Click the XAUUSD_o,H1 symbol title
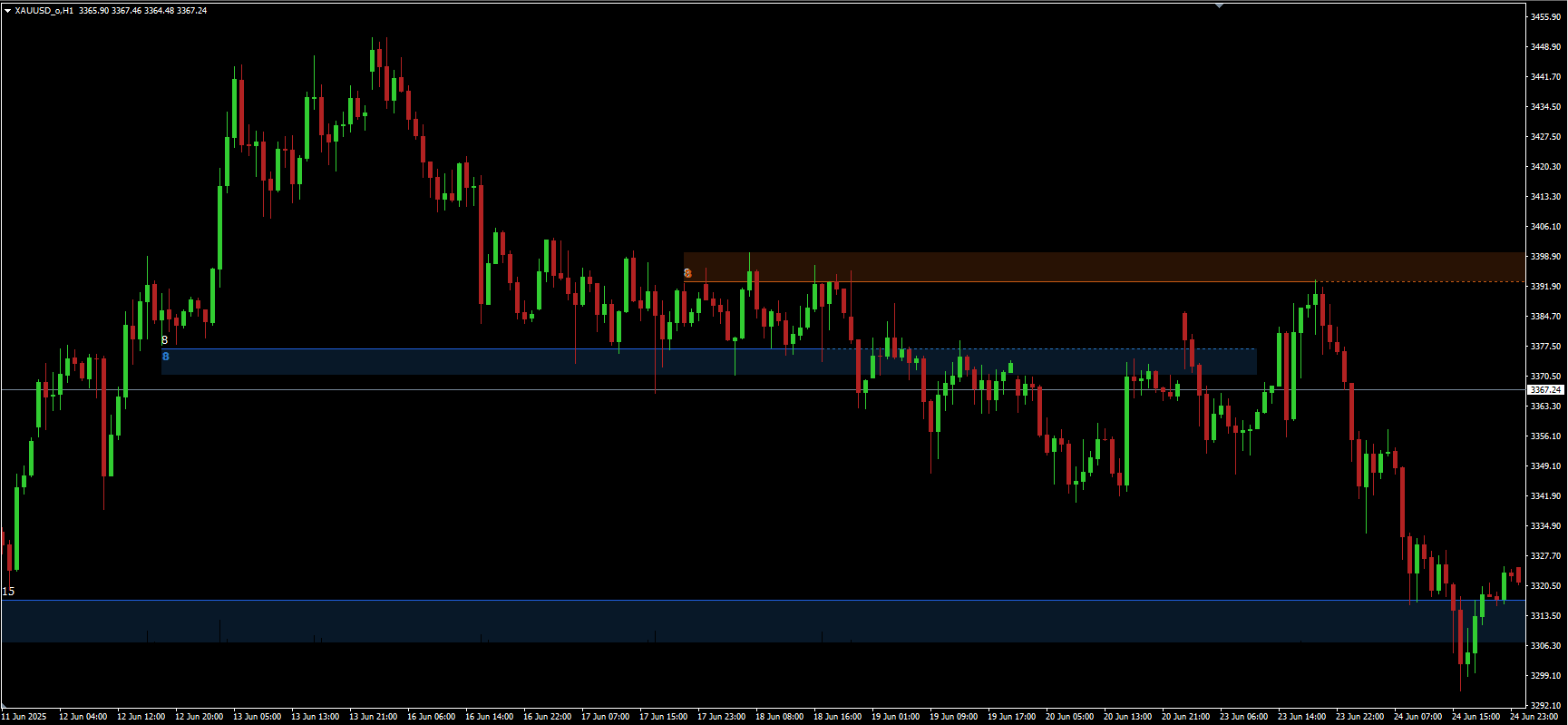The width and height of the screenshot is (1568, 725). (x=44, y=11)
